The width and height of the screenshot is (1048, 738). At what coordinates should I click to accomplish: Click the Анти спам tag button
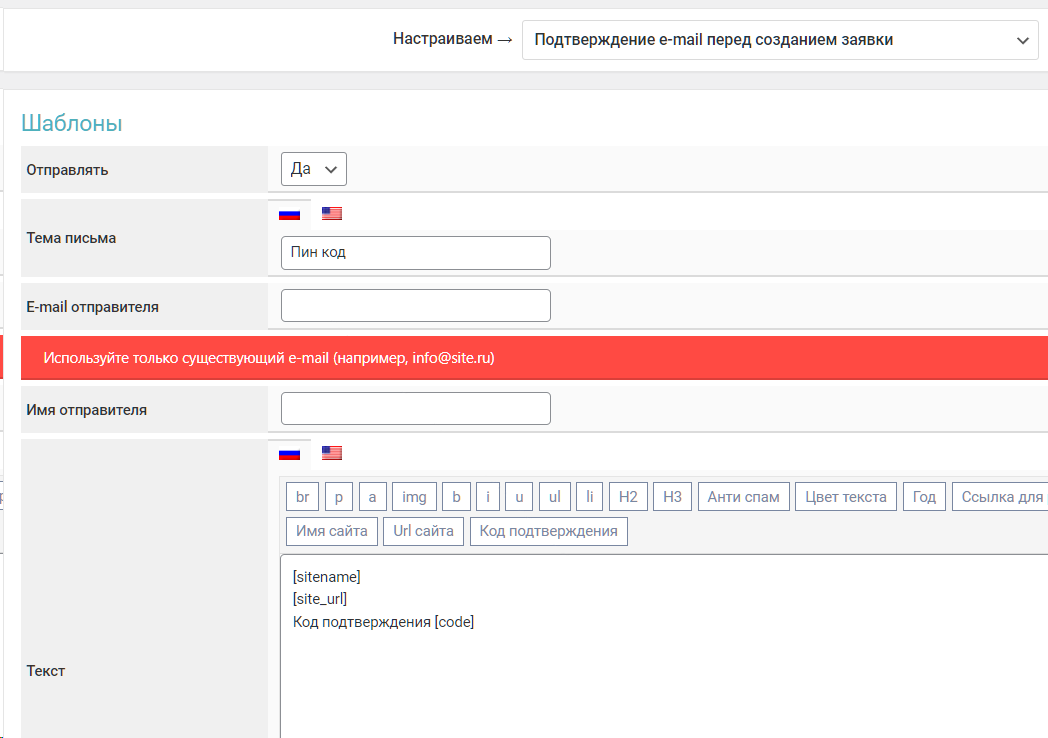point(744,497)
